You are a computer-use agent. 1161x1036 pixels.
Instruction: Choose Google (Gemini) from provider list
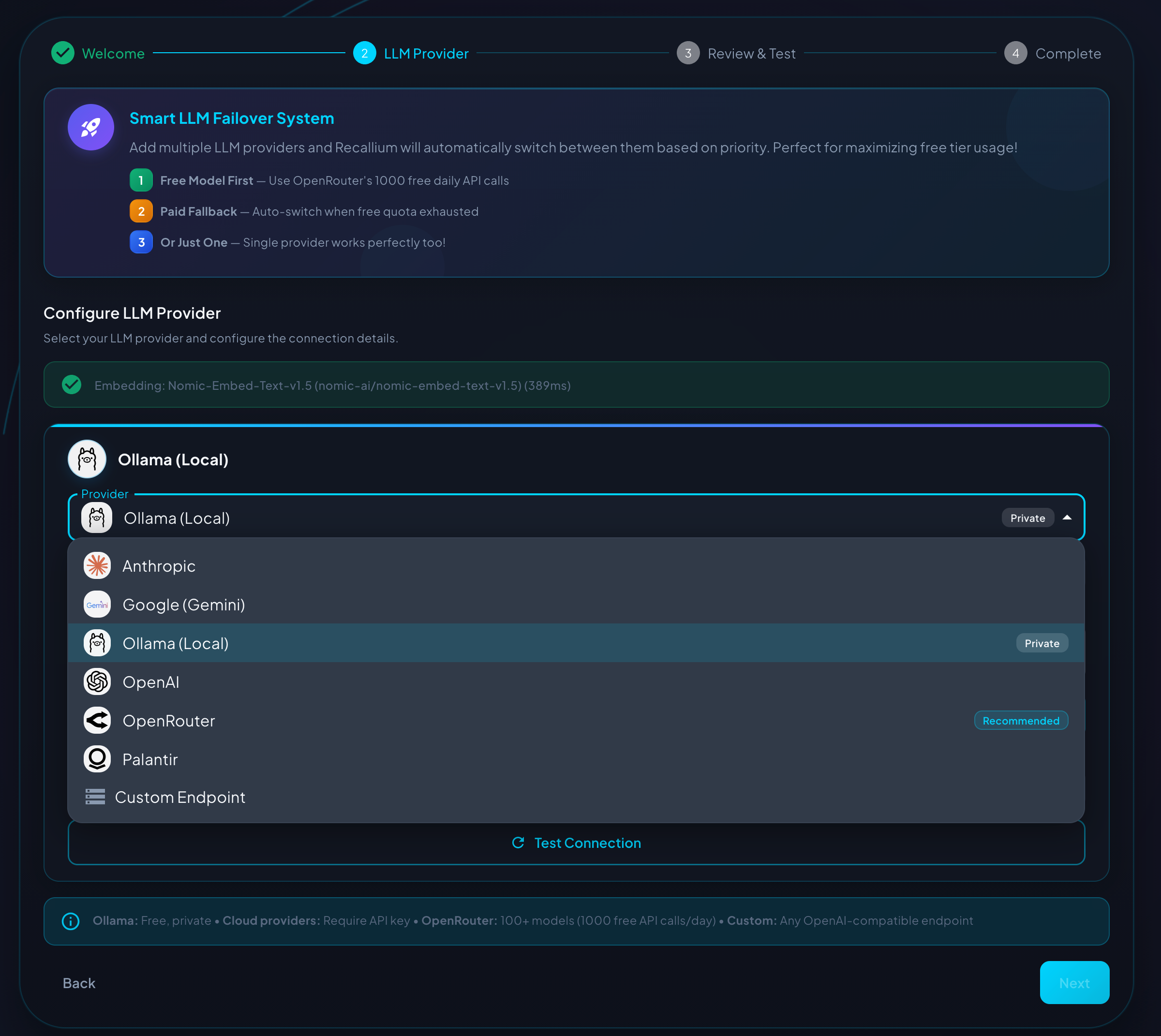click(x=576, y=605)
